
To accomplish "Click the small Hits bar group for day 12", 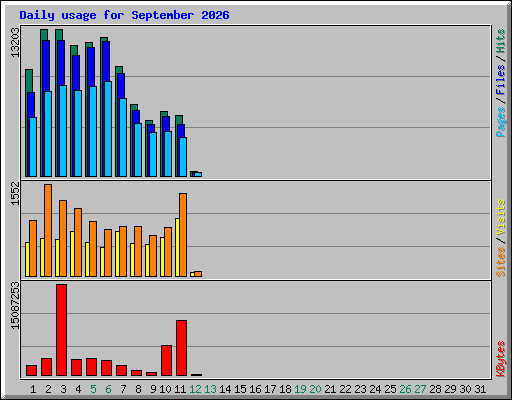I will (x=196, y=174).
